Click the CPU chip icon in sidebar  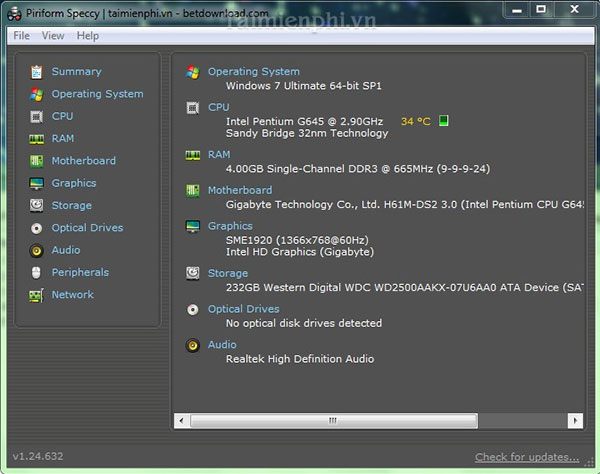[x=36, y=116]
